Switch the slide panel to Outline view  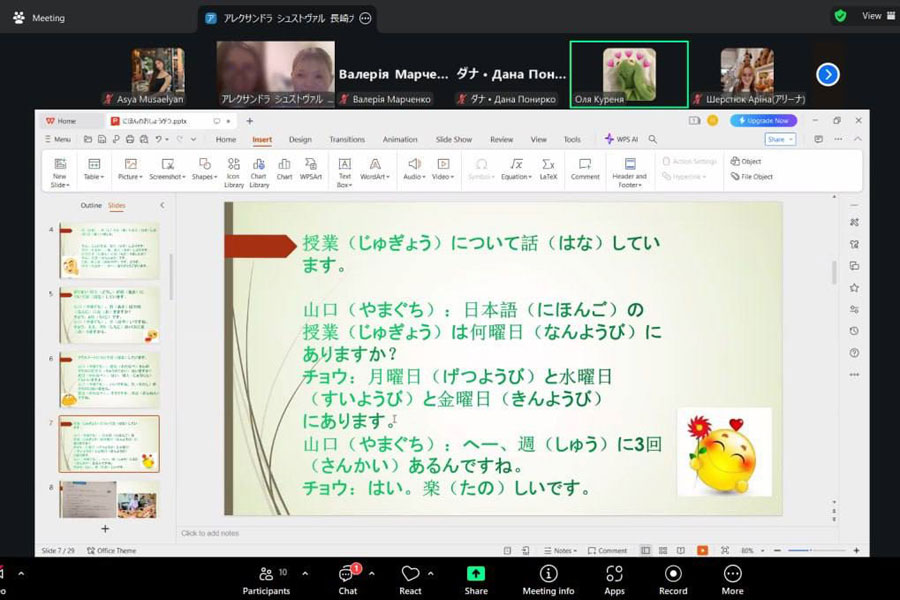91,206
